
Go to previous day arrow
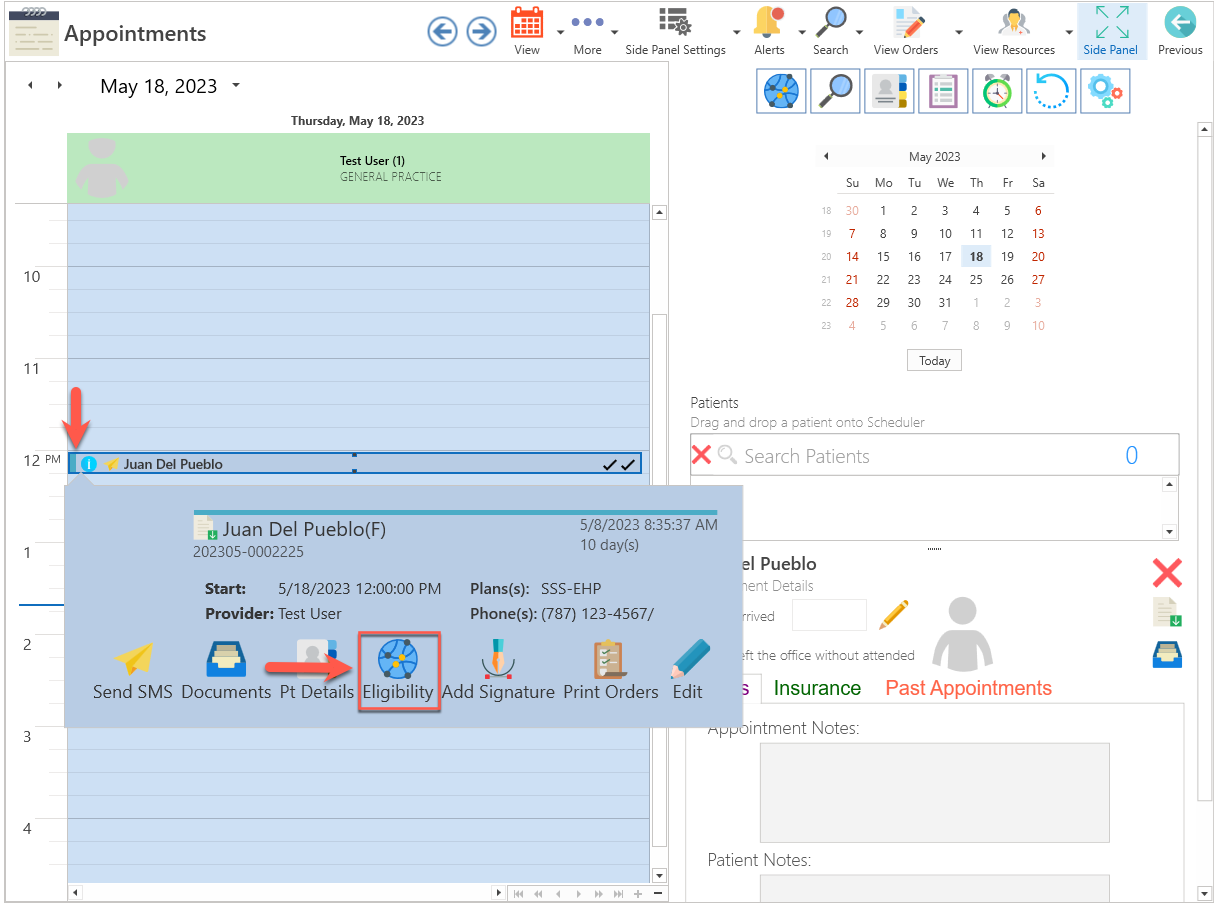click(x=30, y=86)
